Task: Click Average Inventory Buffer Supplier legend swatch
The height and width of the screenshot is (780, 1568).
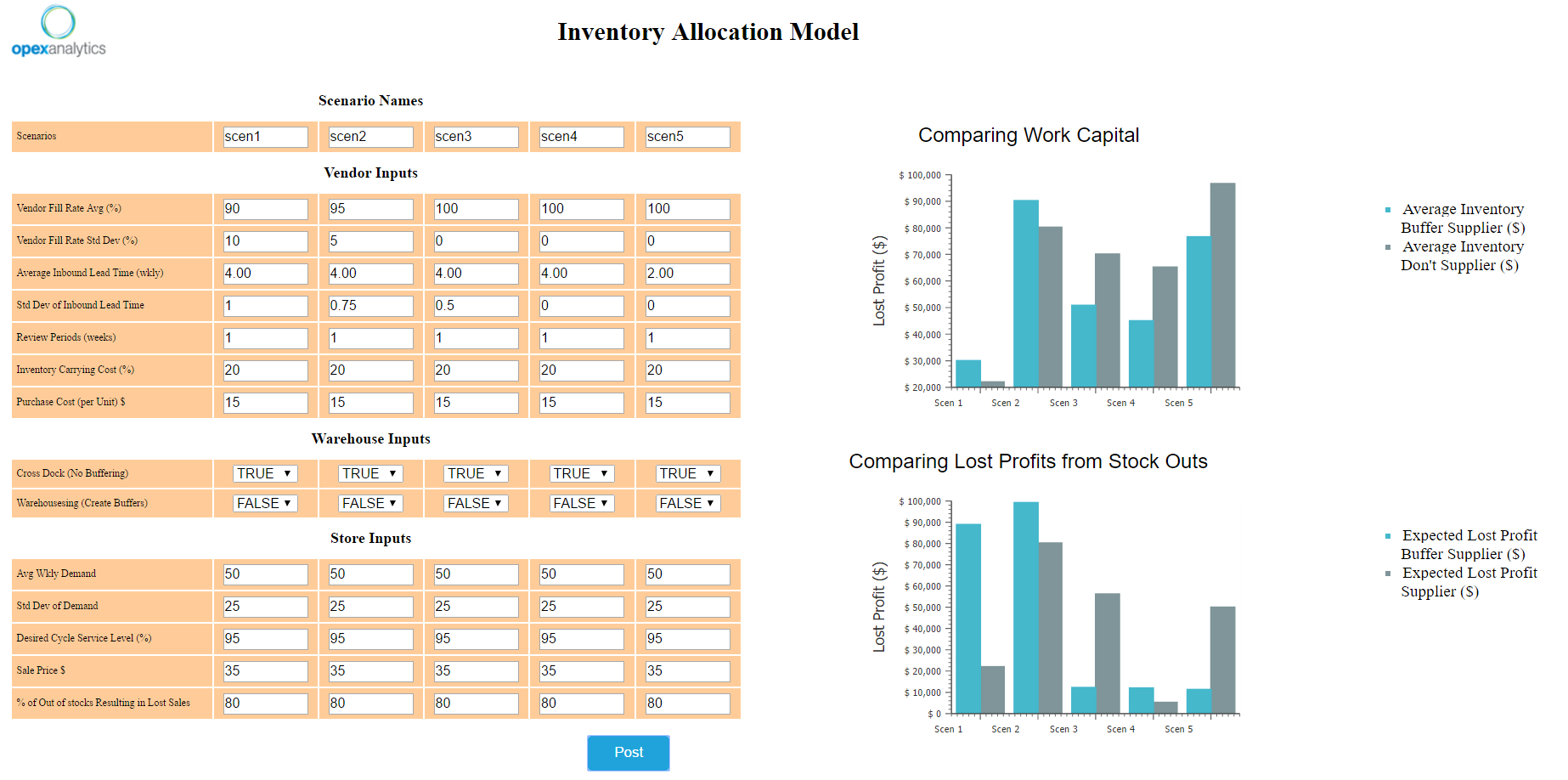Action: coord(1388,210)
